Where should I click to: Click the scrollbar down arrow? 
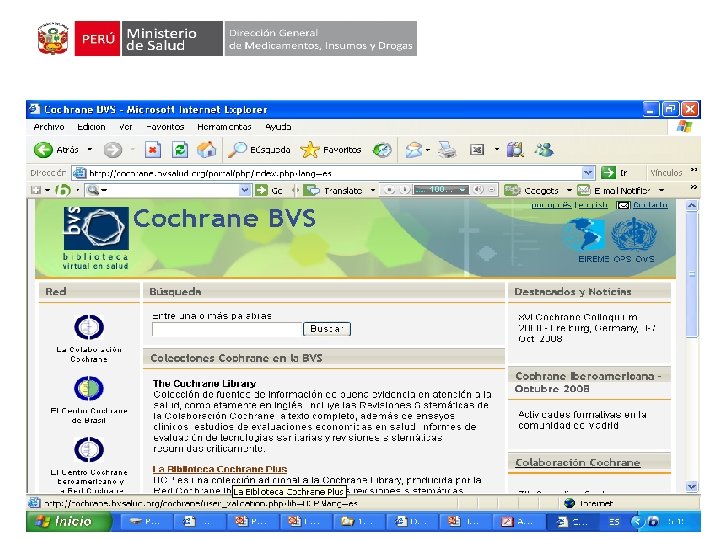coord(692,486)
